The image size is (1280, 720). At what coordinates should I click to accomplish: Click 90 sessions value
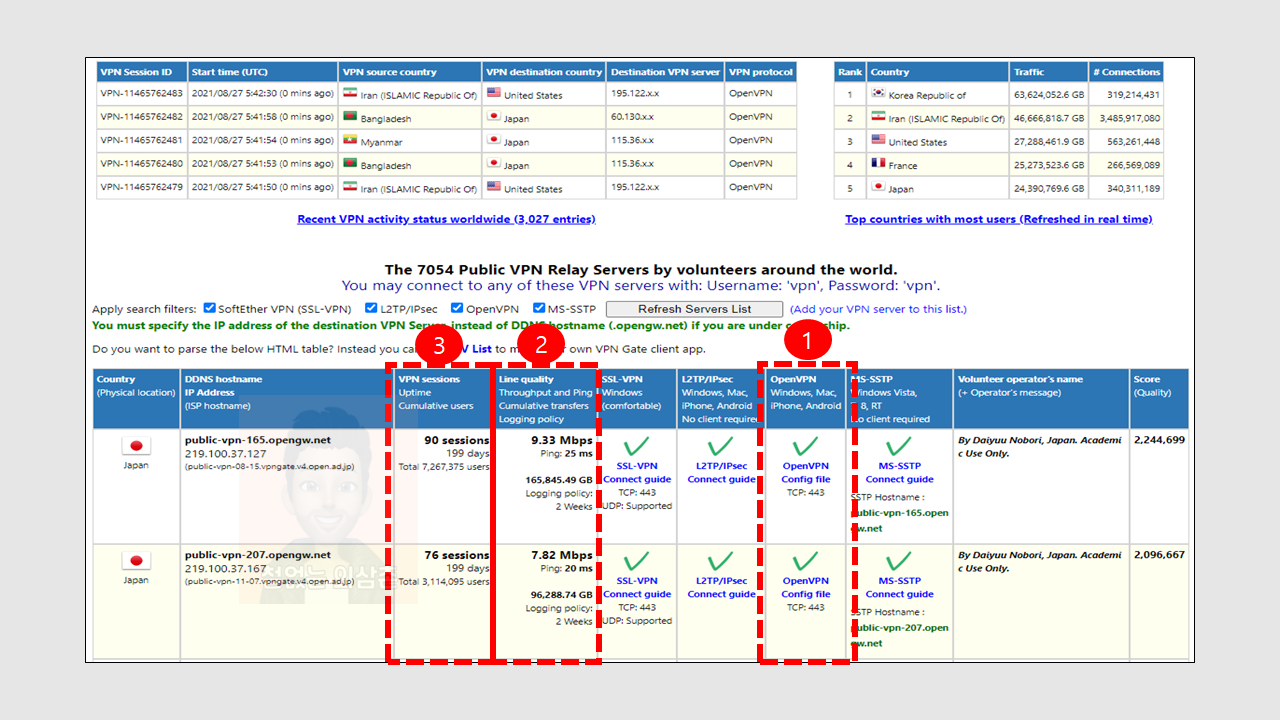tap(457, 440)
